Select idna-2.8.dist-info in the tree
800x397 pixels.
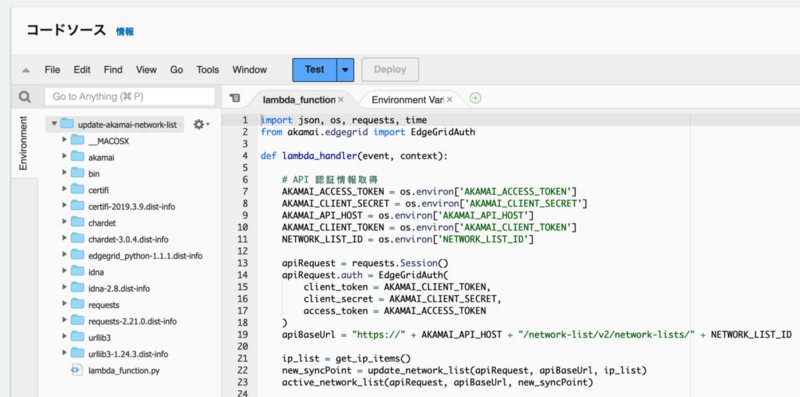pos(119,289)
